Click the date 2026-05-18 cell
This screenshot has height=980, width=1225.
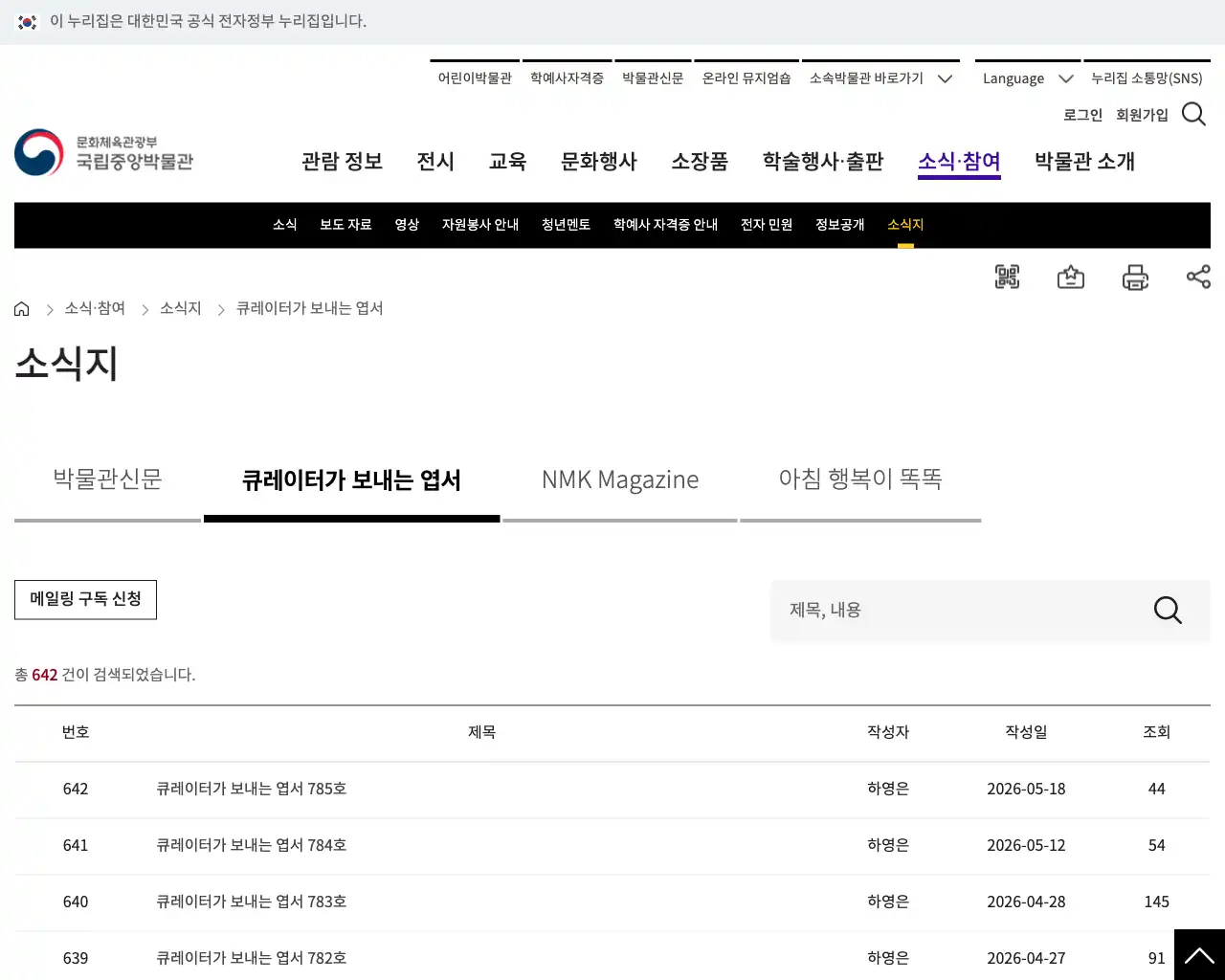click(1026, 789)
